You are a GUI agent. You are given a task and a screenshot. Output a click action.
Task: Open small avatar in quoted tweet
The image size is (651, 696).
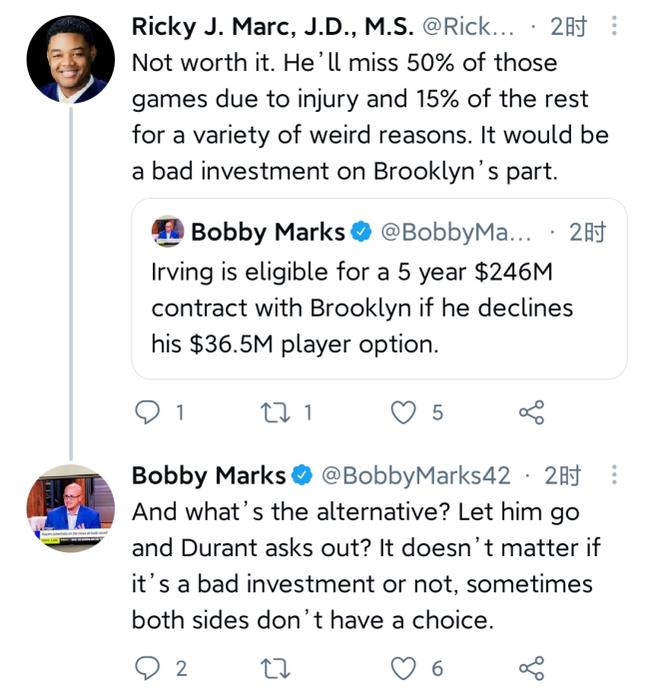(168, 232)
